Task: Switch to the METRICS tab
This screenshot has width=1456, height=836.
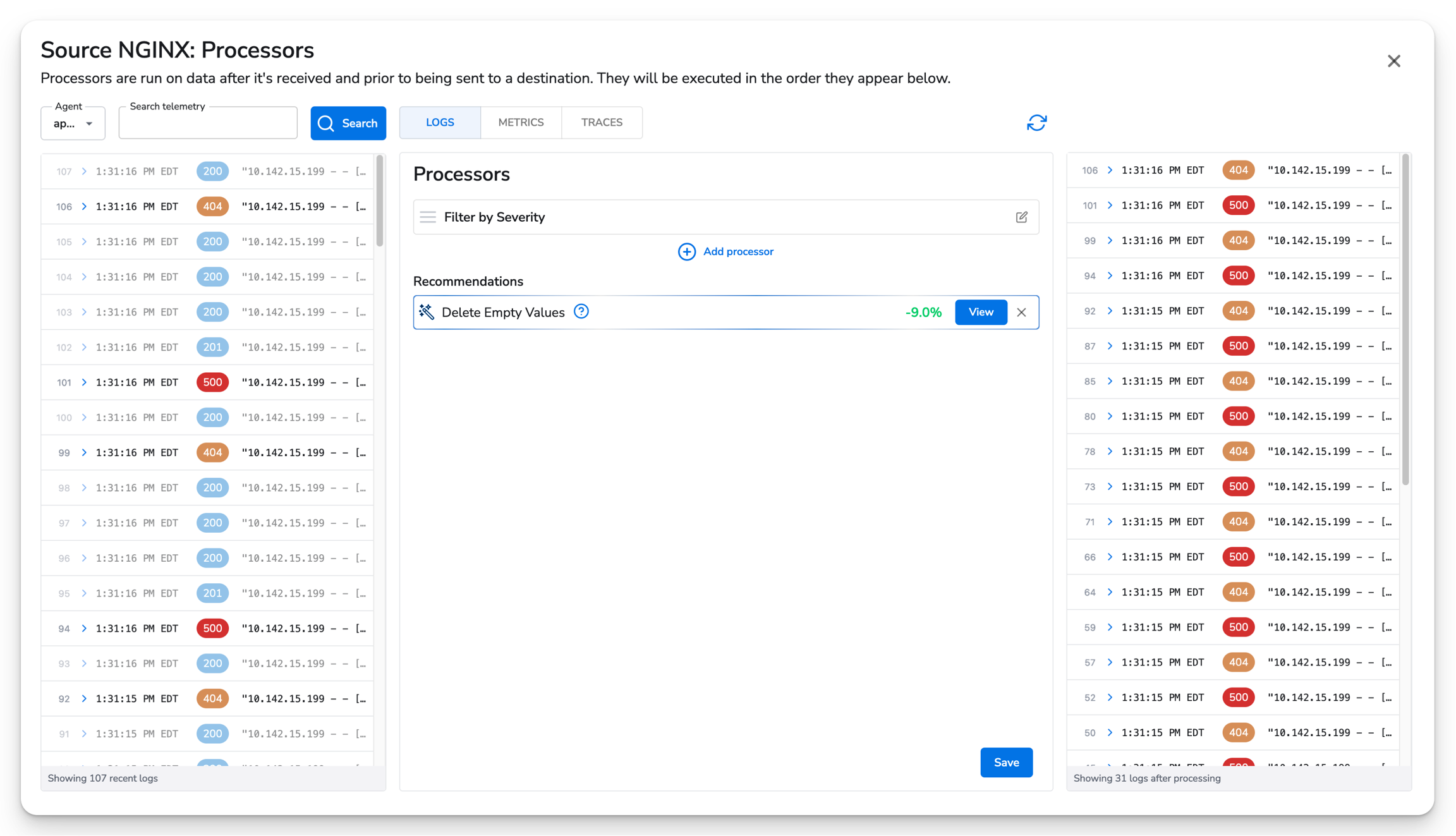Action: click(x=520, y=122)
